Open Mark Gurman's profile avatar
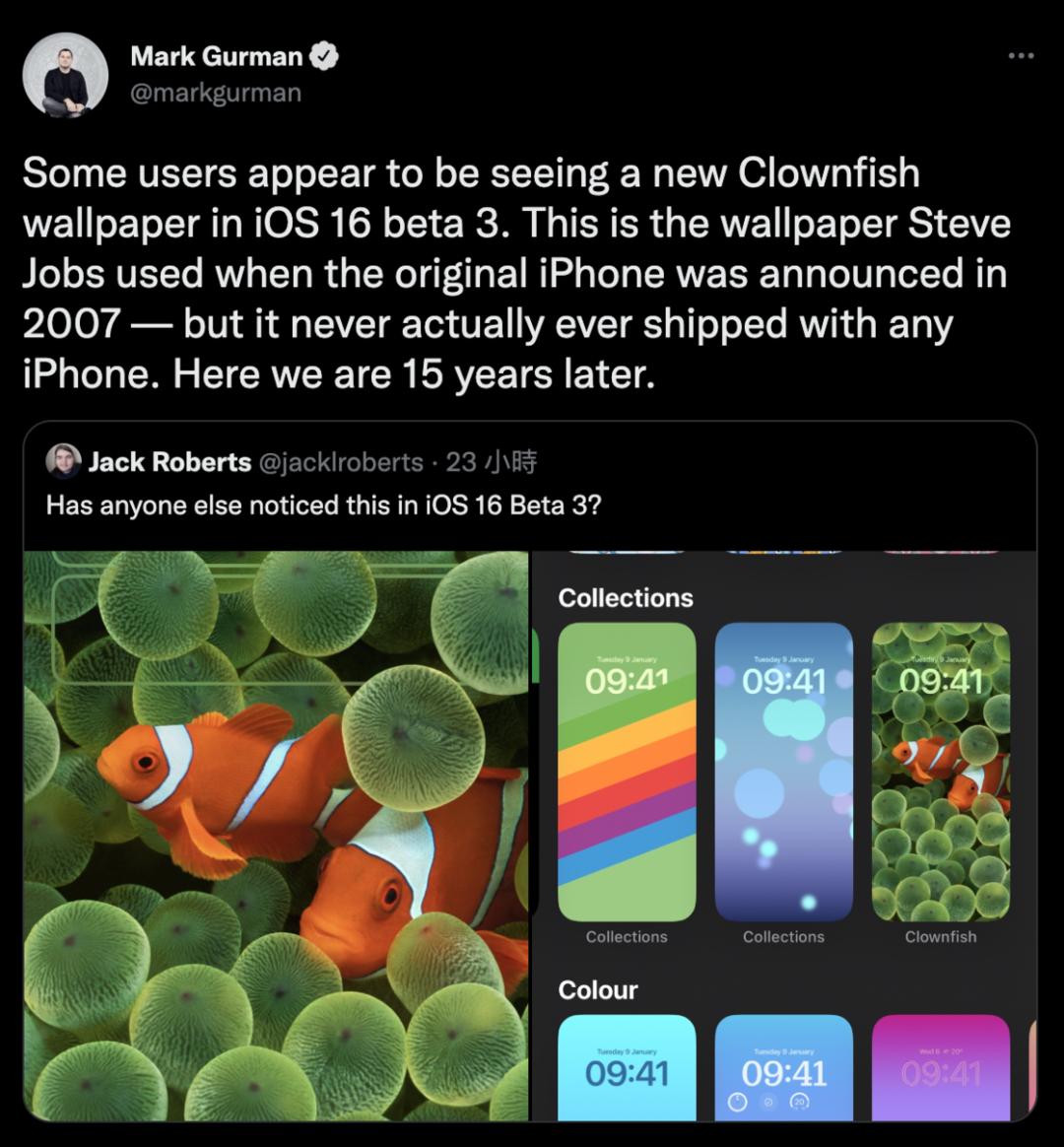 [x=66, y=75]
